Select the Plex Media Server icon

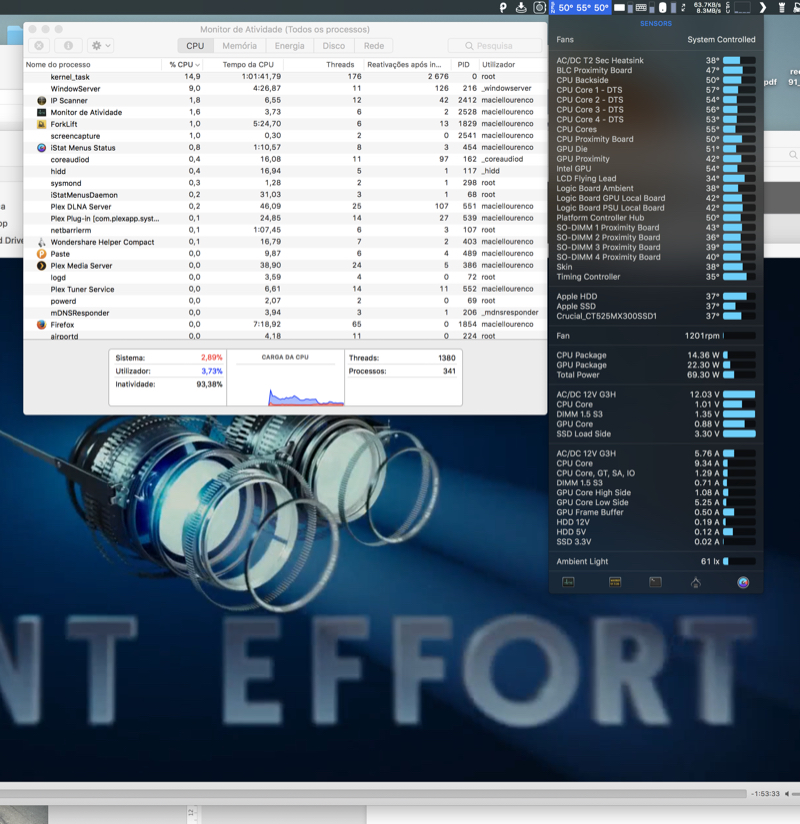(42, 265)
